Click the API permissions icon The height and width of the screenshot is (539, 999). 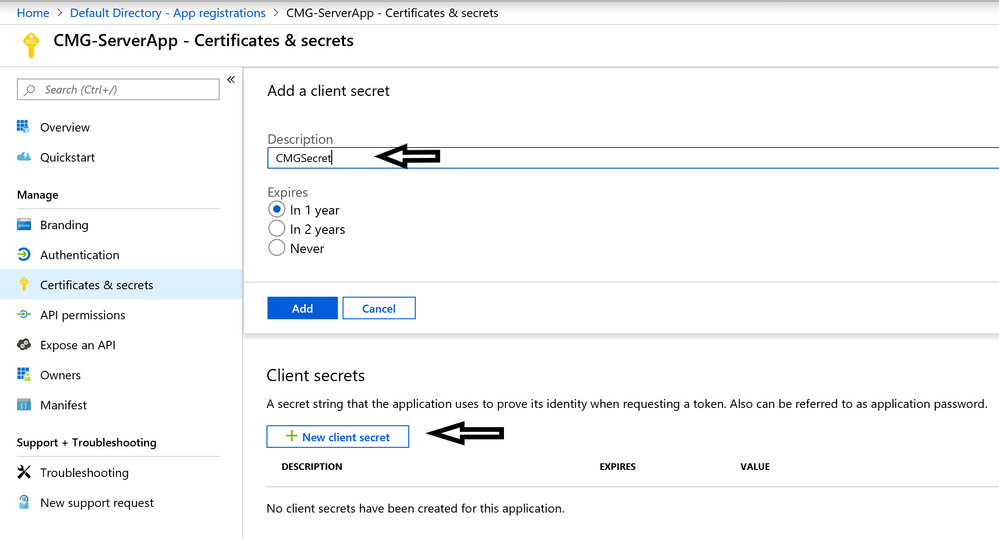[24, 315]
